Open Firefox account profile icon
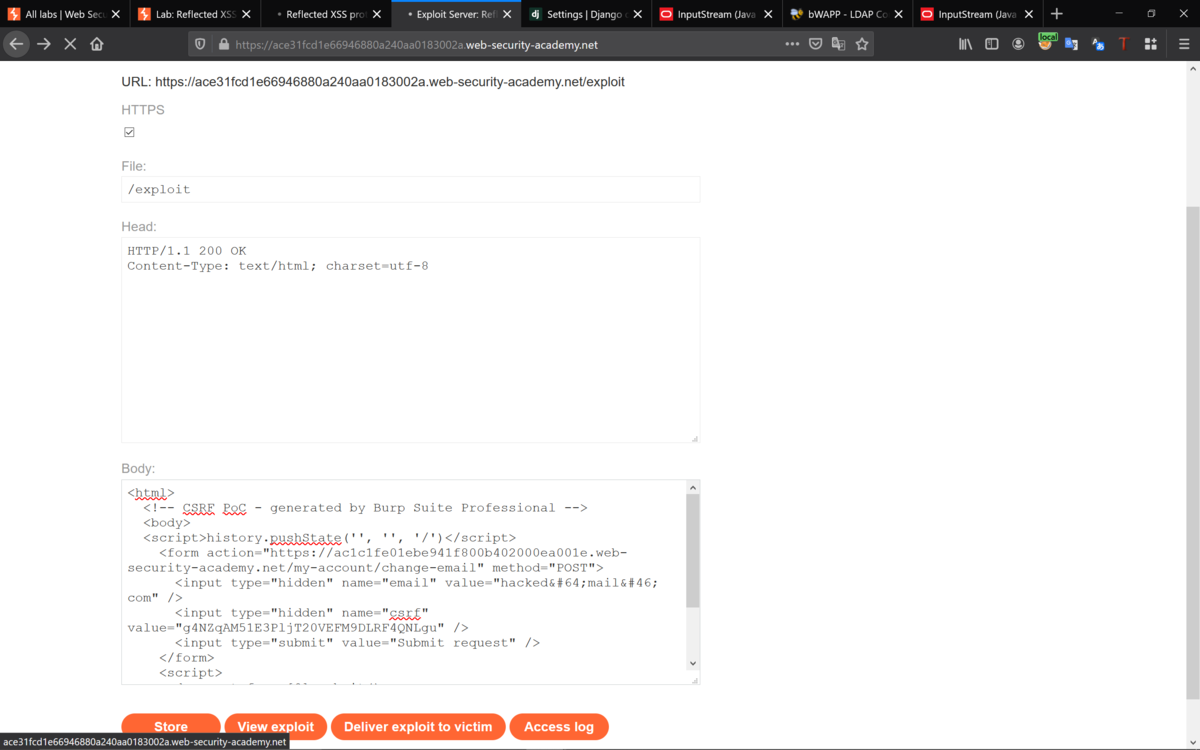The image size is (1200, 750). [x=1018, y=44]
